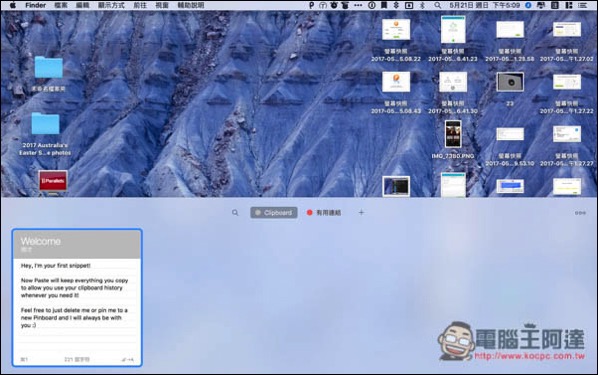The width and height of the screenshot is (598, 375).
Task: Click the ⌘1 shortcut label on the Welcome card
Action: (x=24, y=359)
